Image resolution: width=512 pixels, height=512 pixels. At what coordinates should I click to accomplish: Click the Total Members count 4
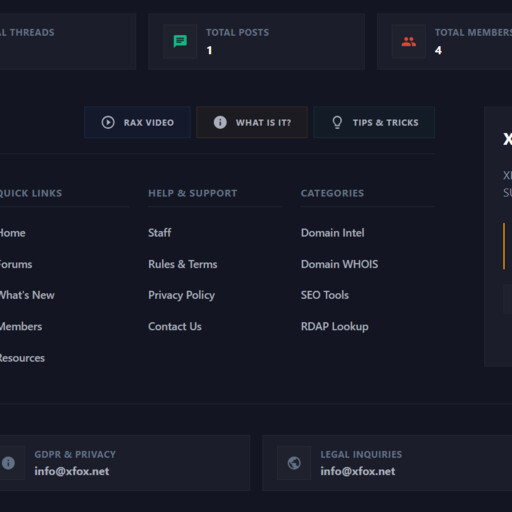(438, 50)
